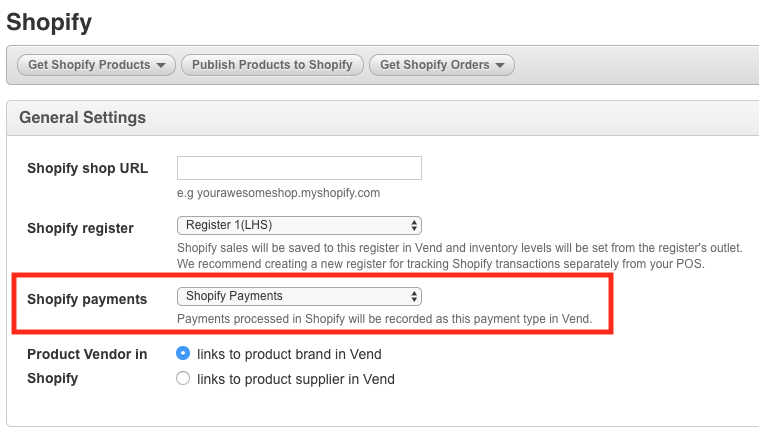Expand the Register 1(LHS) select box
Image resolution: width=759 pixels, height=432 pixels.
pyautogui.click(x=299, y=226)
